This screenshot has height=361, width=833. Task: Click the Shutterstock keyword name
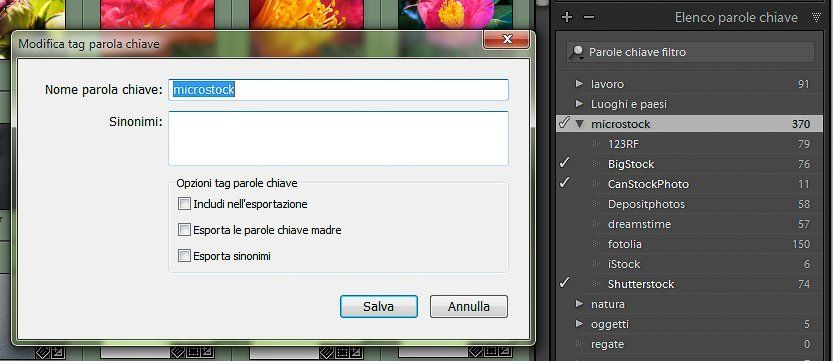641,284
